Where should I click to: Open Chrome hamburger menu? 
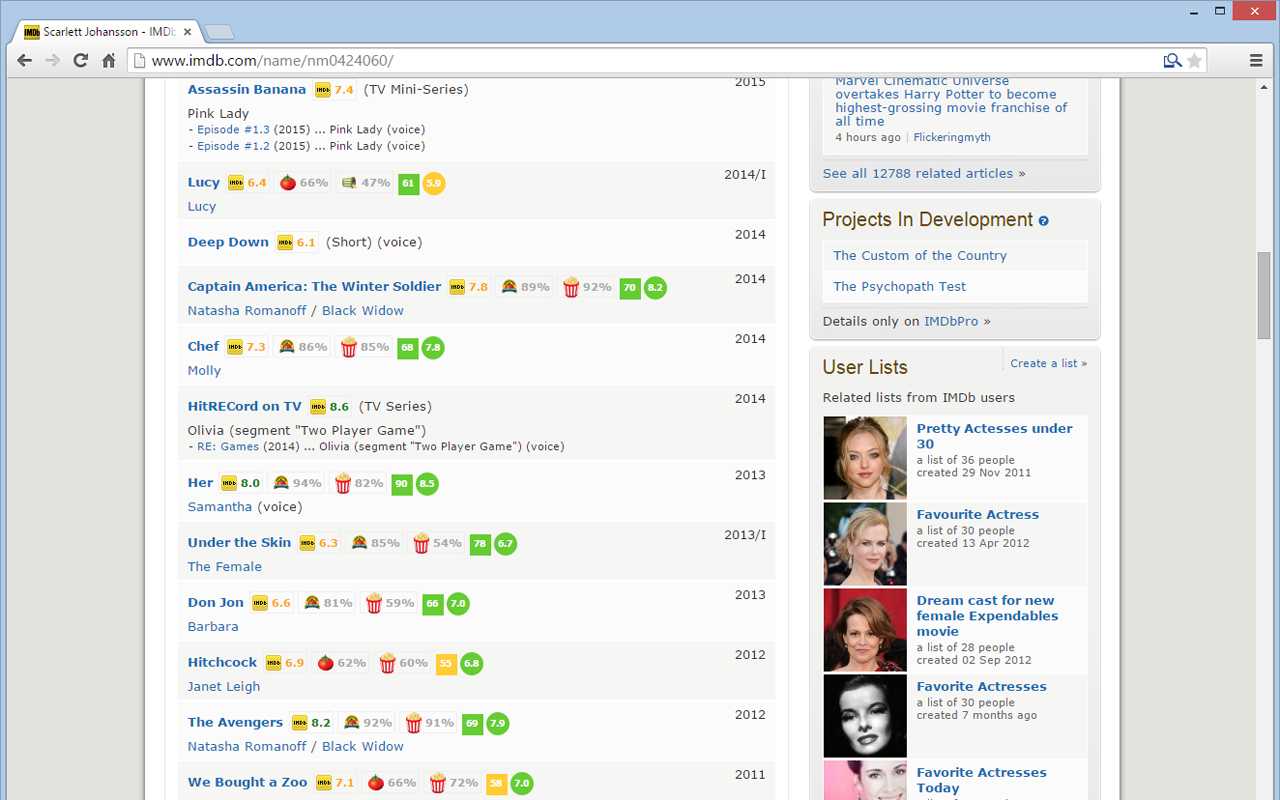coord(1256,61)
